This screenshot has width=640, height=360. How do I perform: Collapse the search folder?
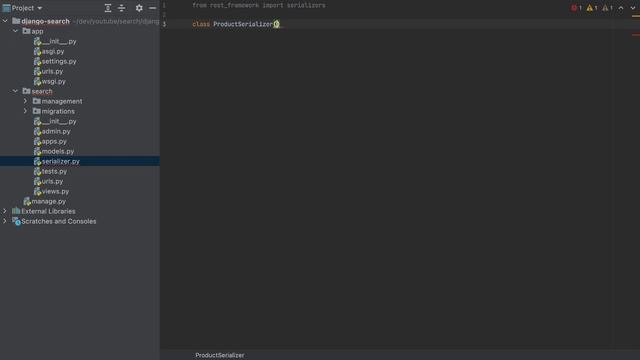pos(15,91)
